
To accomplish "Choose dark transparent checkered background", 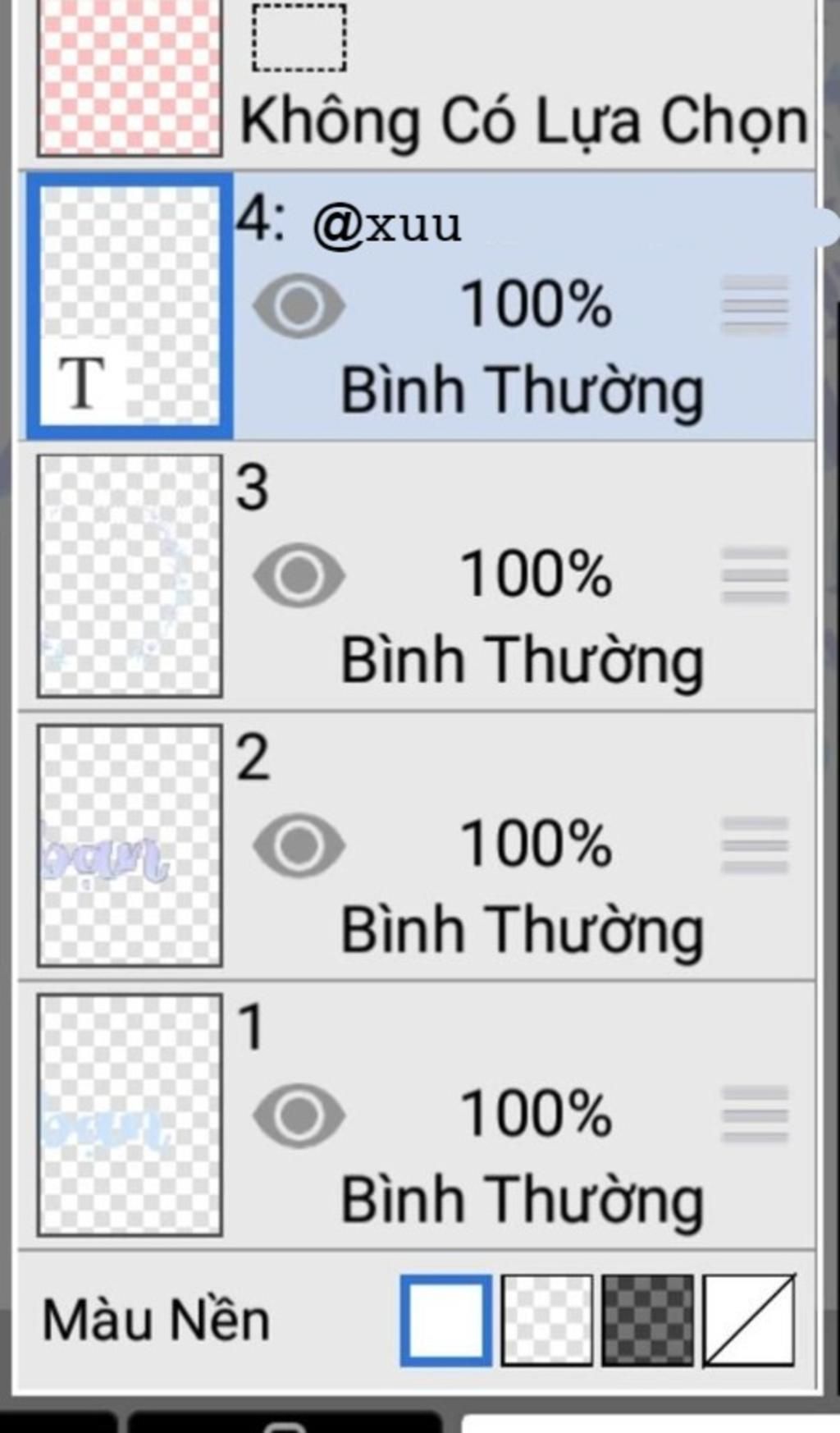I will pos(647,1320).
